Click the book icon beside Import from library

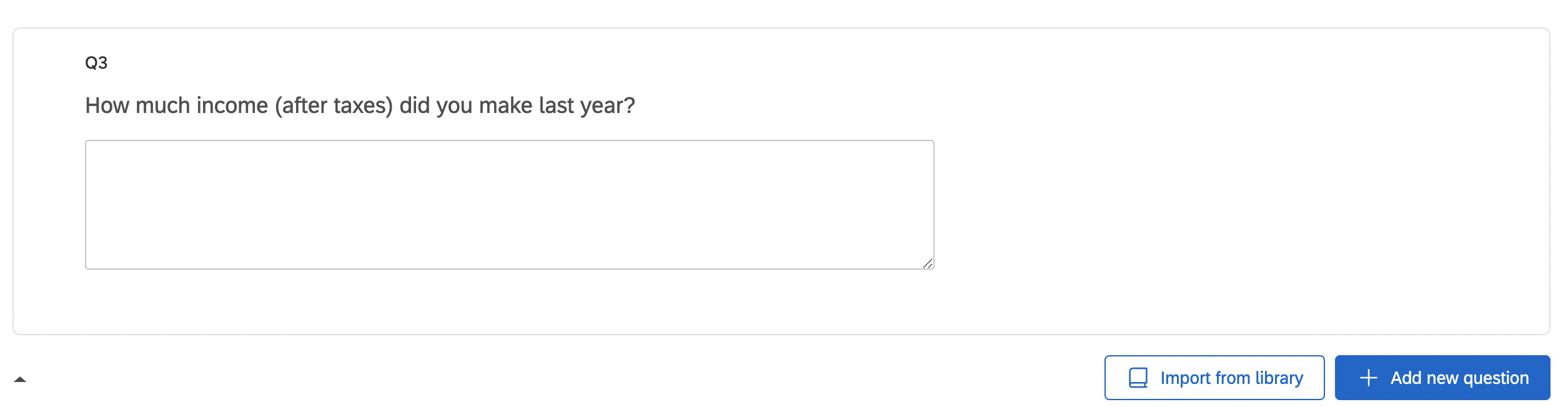tap(1138, 378)
